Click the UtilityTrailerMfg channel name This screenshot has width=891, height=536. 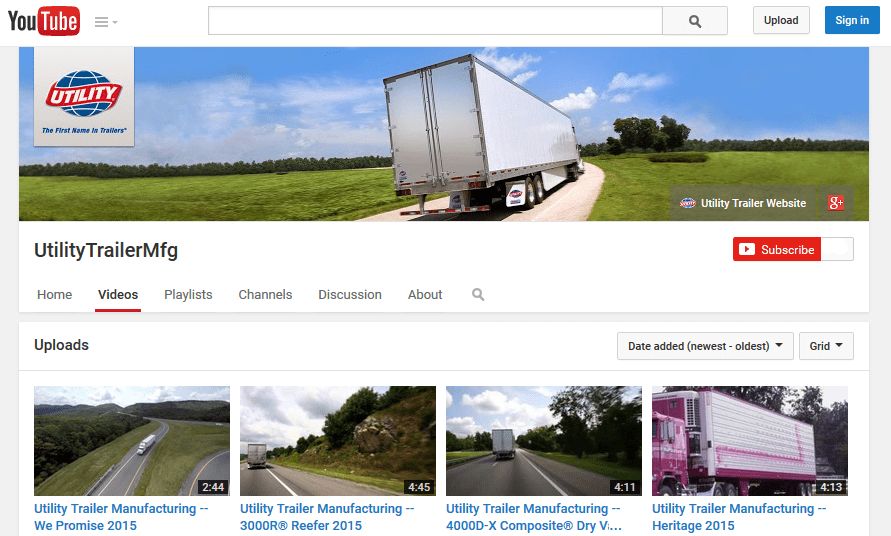click(x=106, y=250)
